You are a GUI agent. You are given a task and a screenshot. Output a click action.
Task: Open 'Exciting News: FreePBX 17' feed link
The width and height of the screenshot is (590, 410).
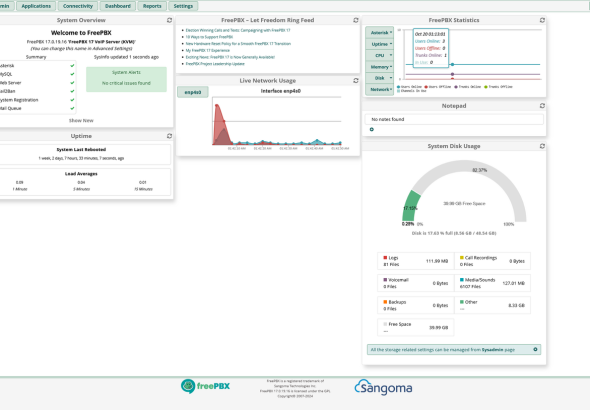click(230, 57)
